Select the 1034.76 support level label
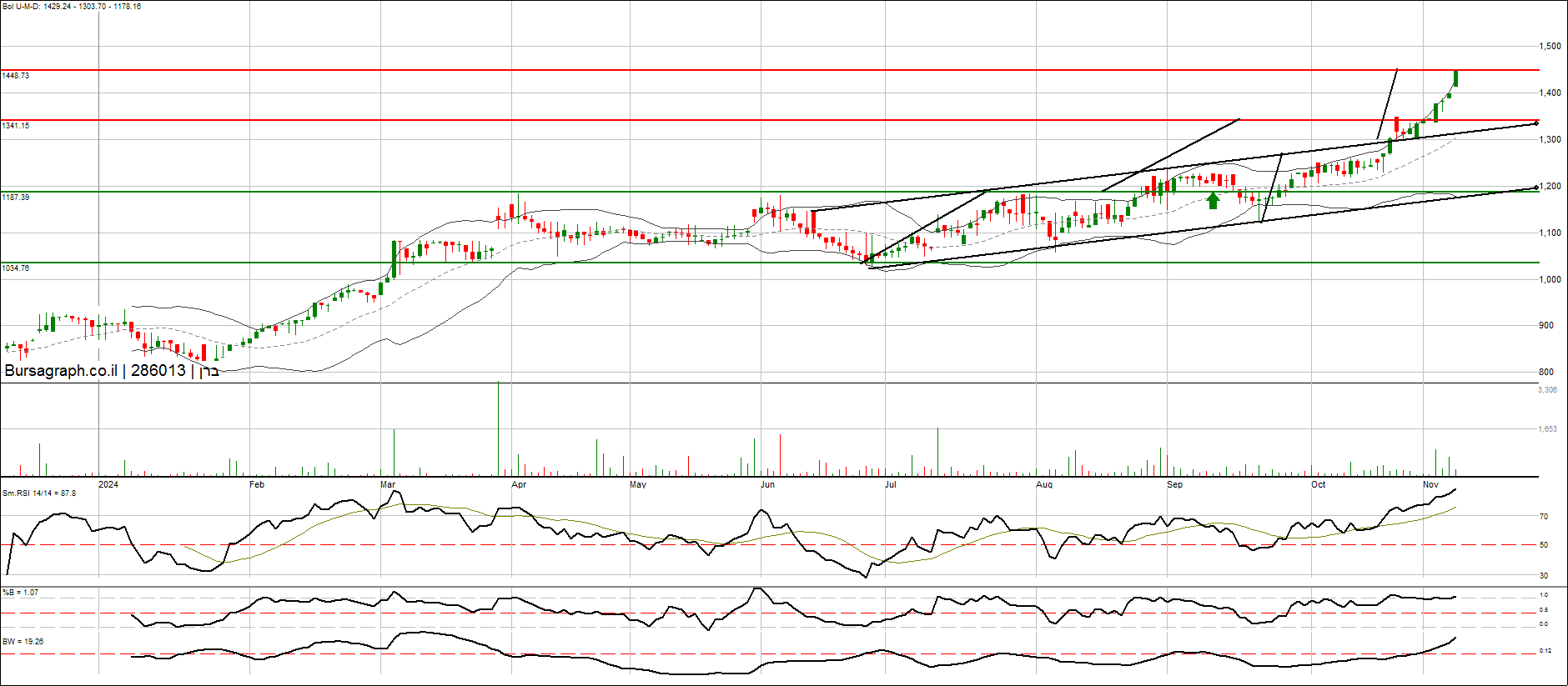Screen dimensions: 1568x686 point(16,268)
